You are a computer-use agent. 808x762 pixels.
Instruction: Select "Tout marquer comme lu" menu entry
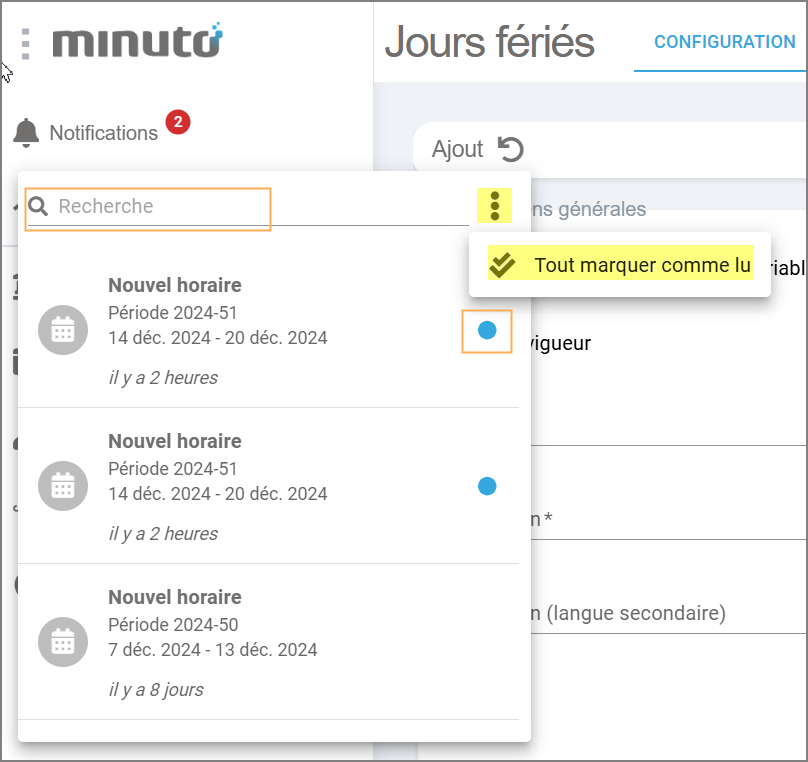click(x=642, y=265)
